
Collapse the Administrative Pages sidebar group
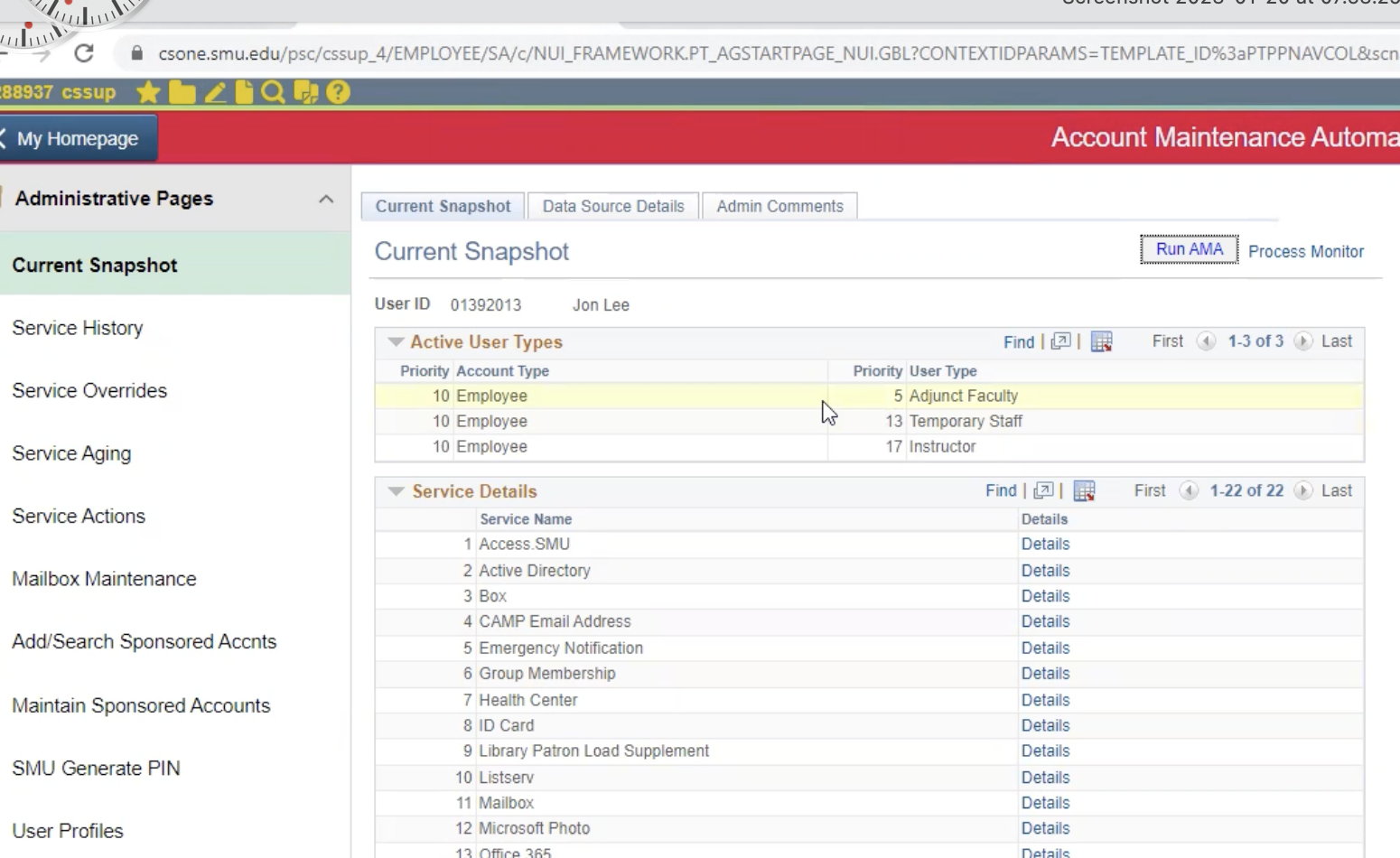tap(326, 199)
